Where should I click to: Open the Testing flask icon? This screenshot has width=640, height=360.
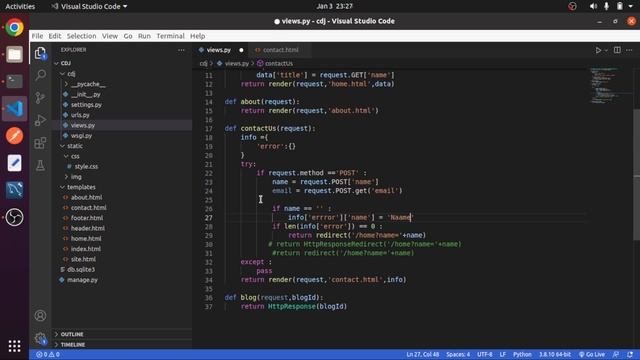click(x=40, y=165)
